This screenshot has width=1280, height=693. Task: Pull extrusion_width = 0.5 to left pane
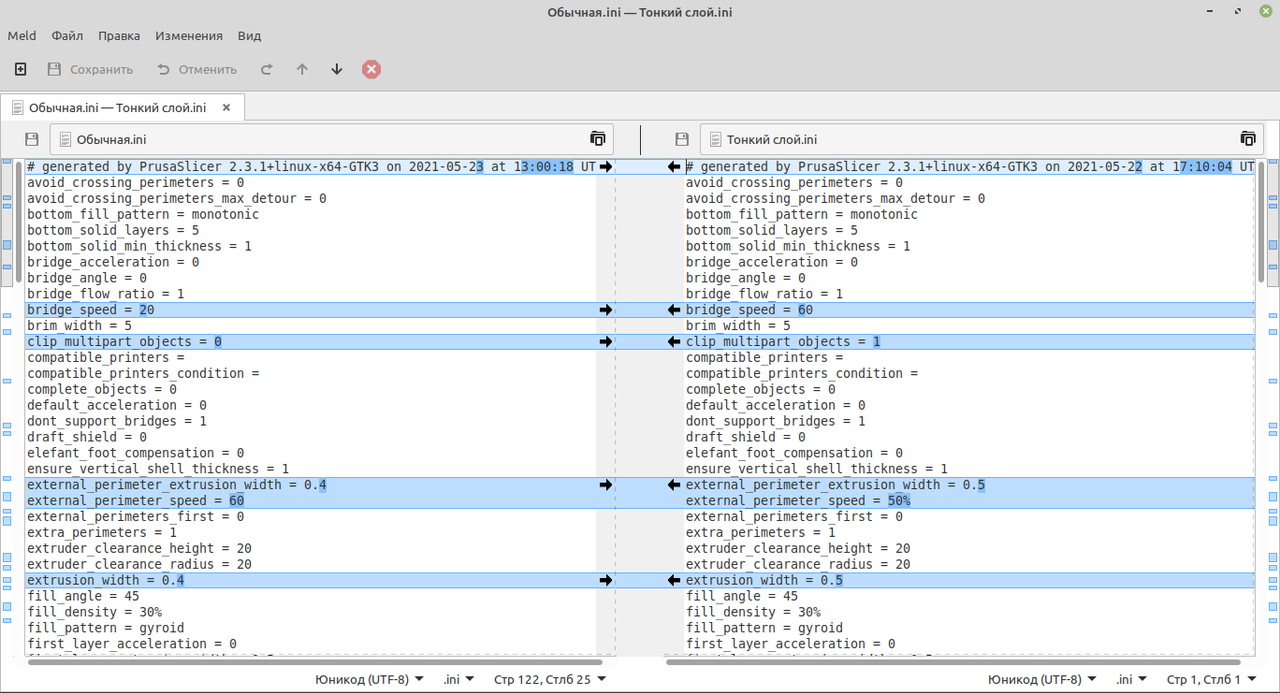(674, 580)
